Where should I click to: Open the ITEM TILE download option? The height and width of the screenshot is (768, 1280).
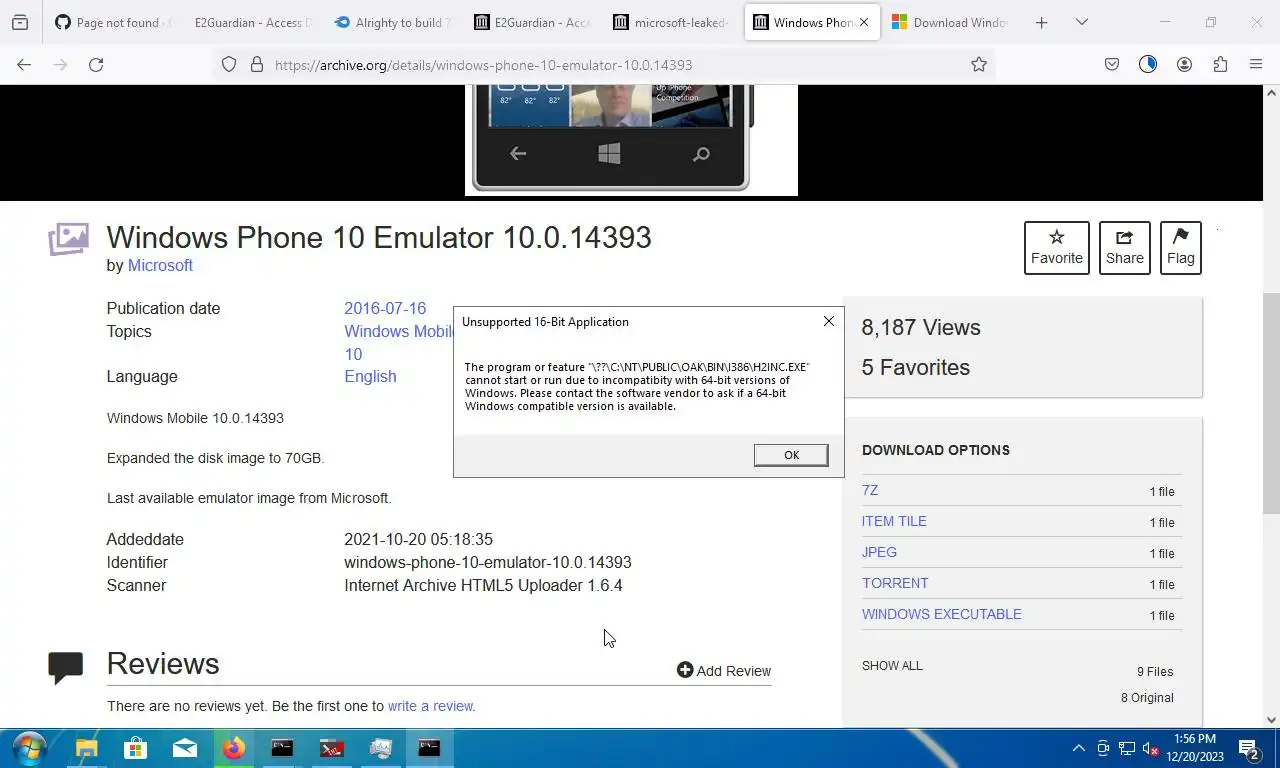coord(894,521)
